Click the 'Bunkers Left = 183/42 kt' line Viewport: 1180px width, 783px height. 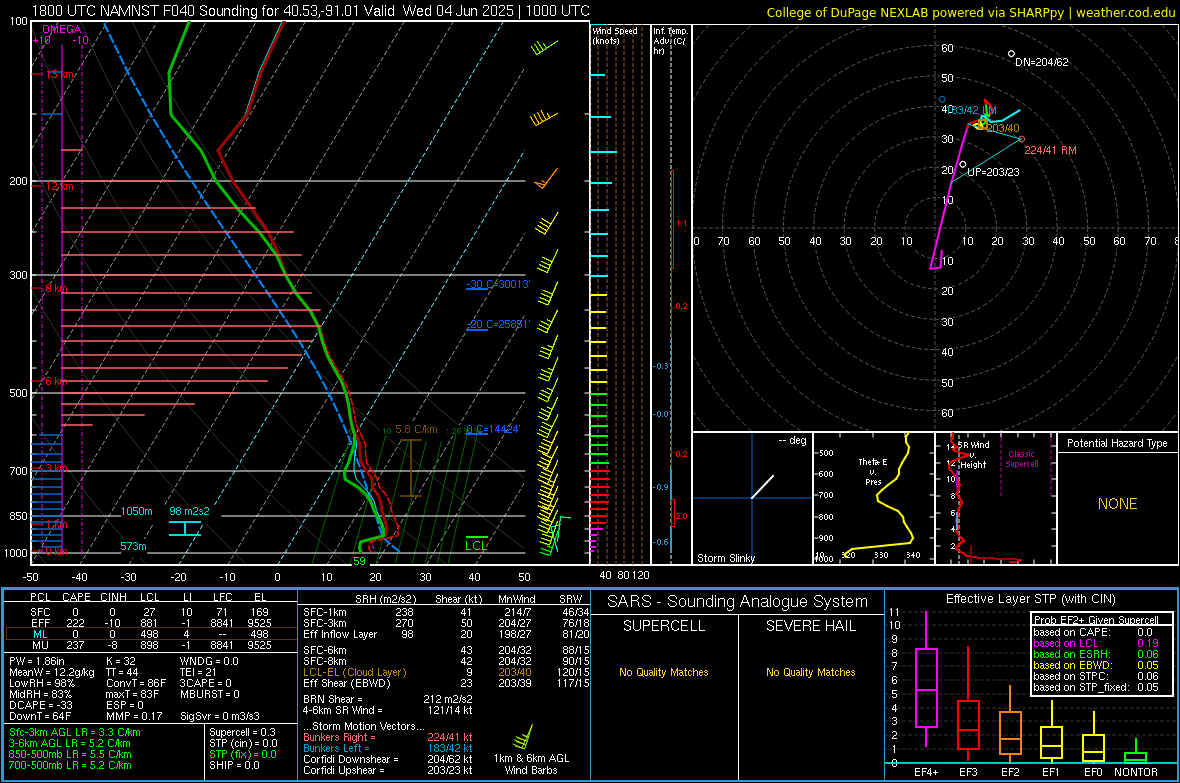tap(388, 748)
